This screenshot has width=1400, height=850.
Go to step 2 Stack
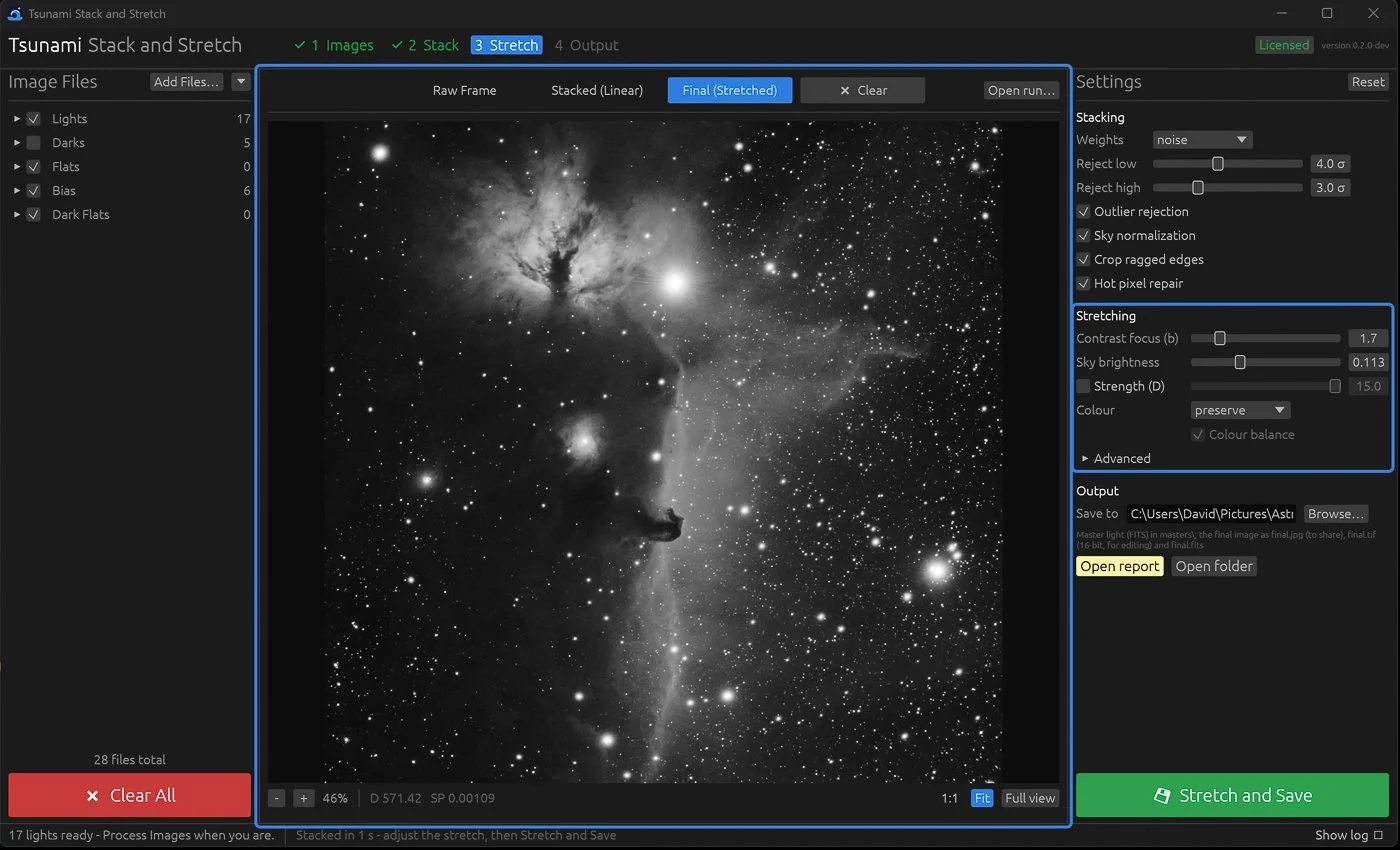[x=425, y=45]
